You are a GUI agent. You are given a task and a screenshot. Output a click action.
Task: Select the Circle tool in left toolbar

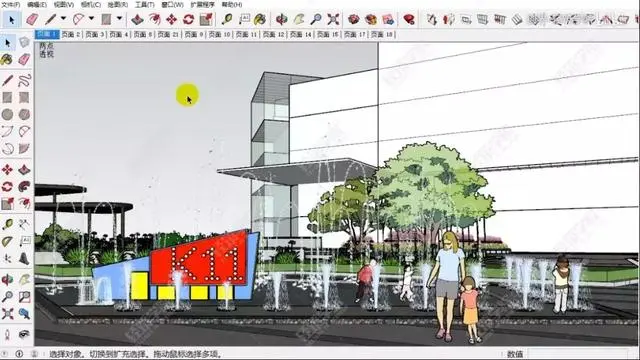click(7, 114)
